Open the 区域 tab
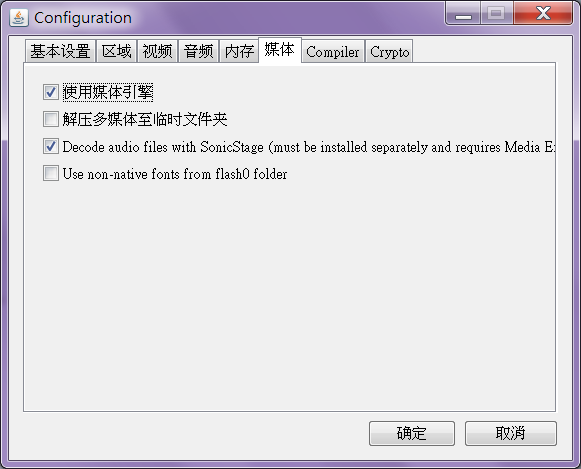Image resolution: width=581 pixels, height=469 pixels. coord(117,51)
